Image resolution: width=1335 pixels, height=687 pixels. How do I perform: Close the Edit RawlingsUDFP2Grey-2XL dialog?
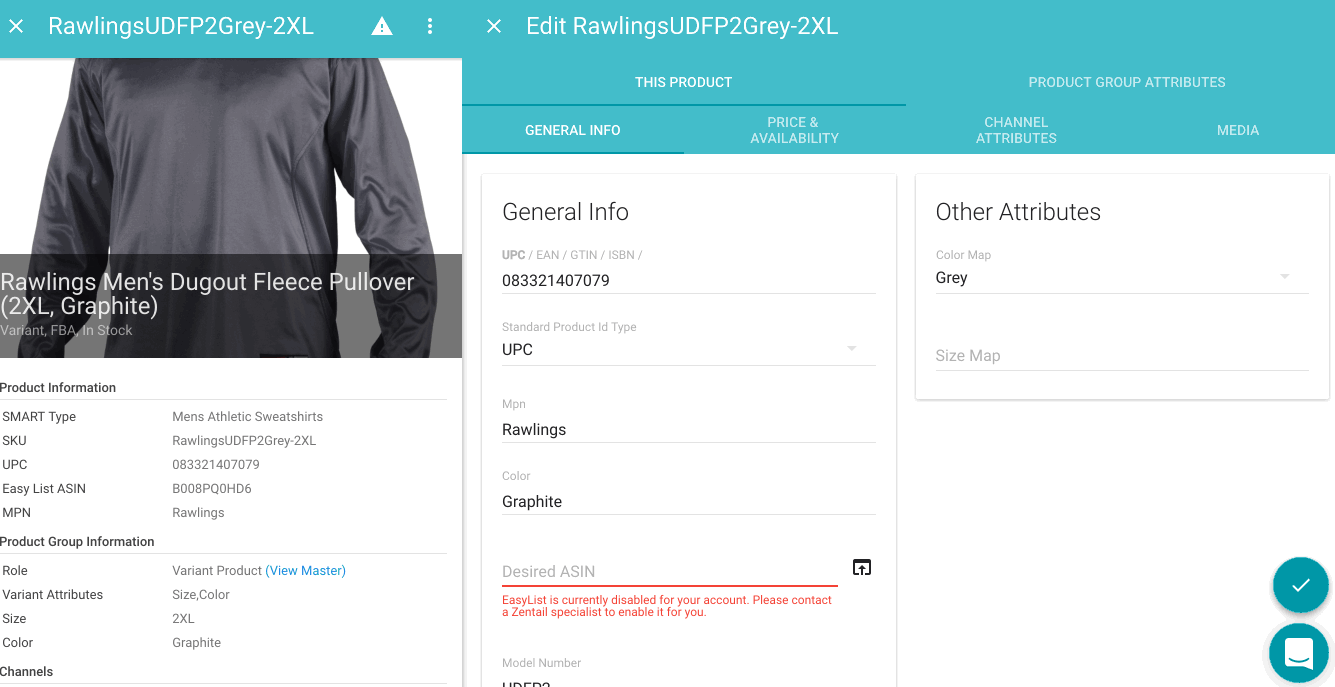tap(494, 27)
